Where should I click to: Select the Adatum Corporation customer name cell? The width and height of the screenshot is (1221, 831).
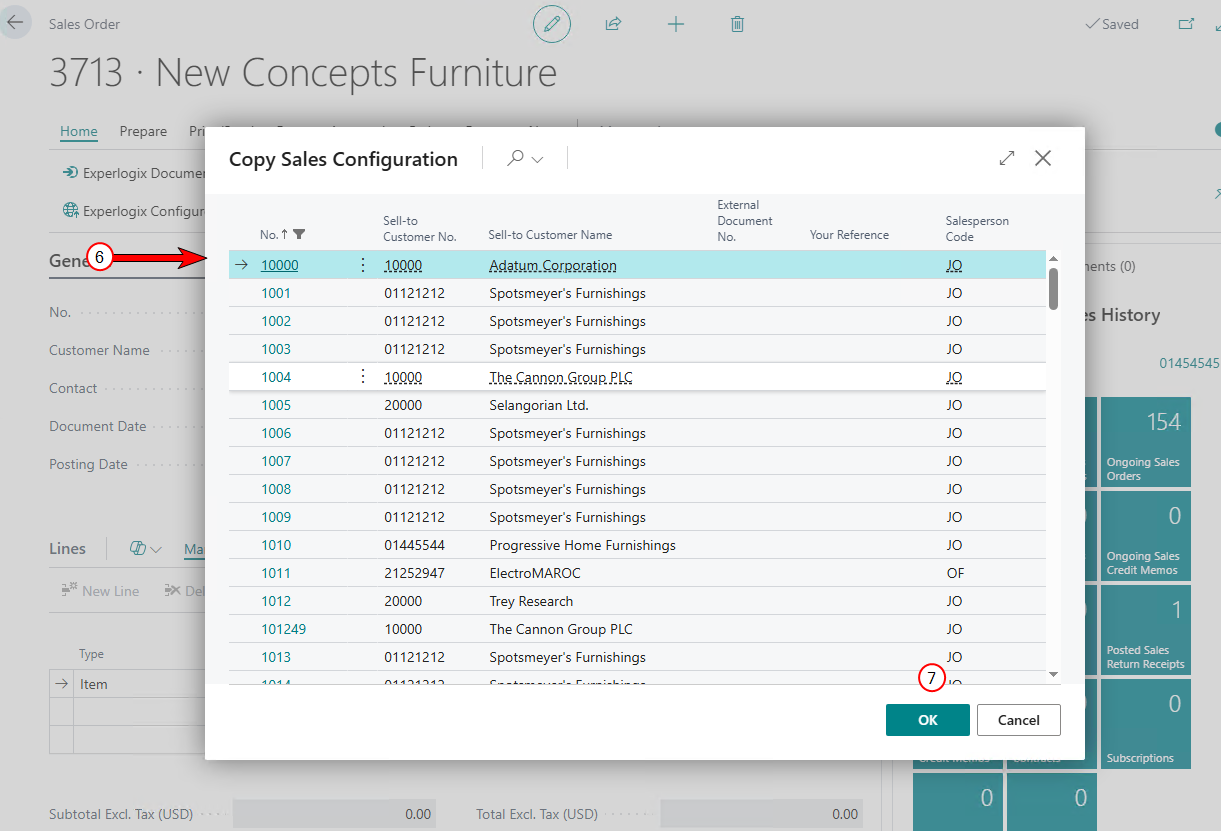(x=553, y=265)
